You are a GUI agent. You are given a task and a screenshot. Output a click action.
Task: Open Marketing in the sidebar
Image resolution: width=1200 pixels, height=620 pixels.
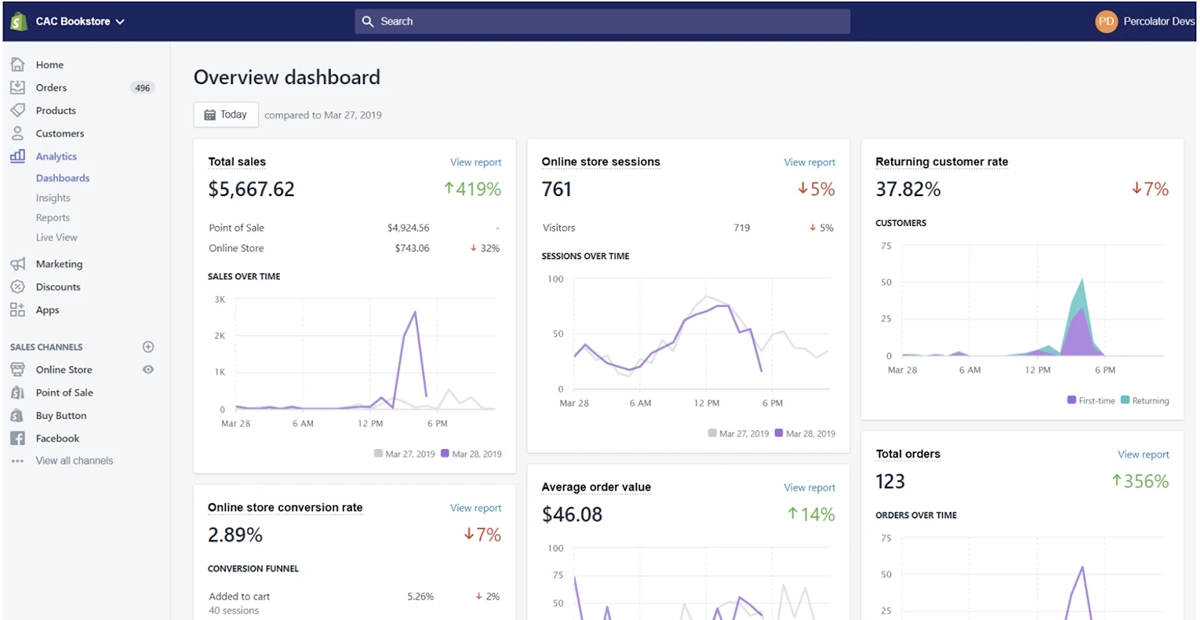[59, 264]
